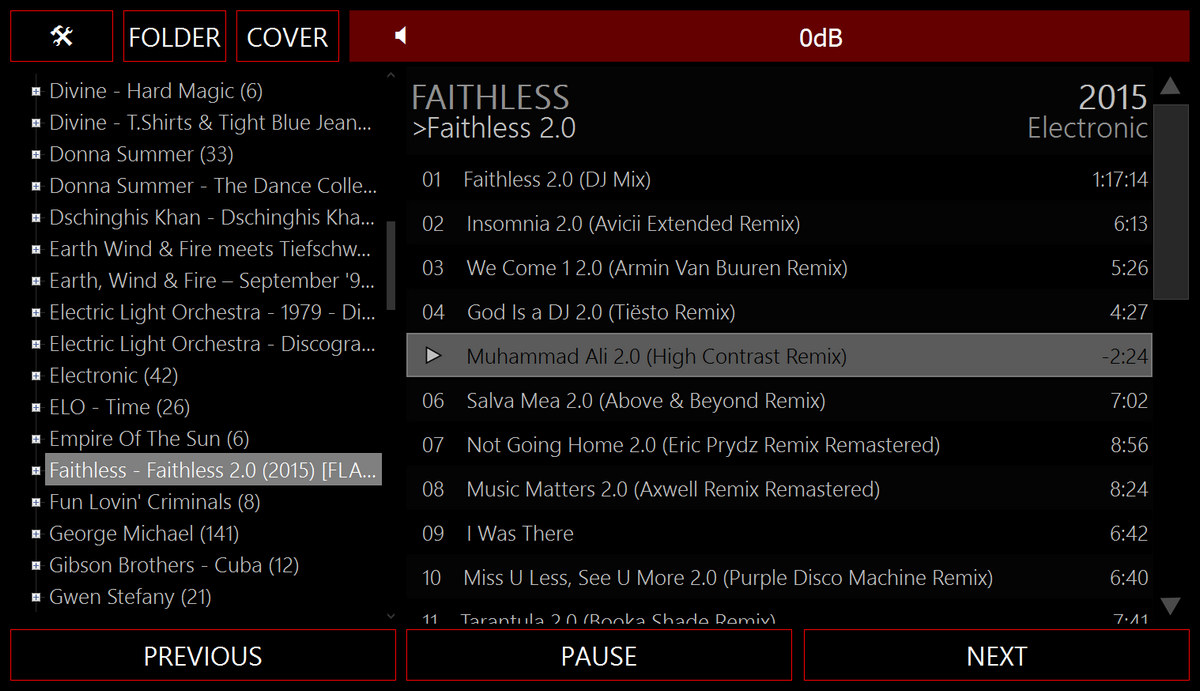Select Donna Summer - The Dance Collection folder

click(213, 186)
